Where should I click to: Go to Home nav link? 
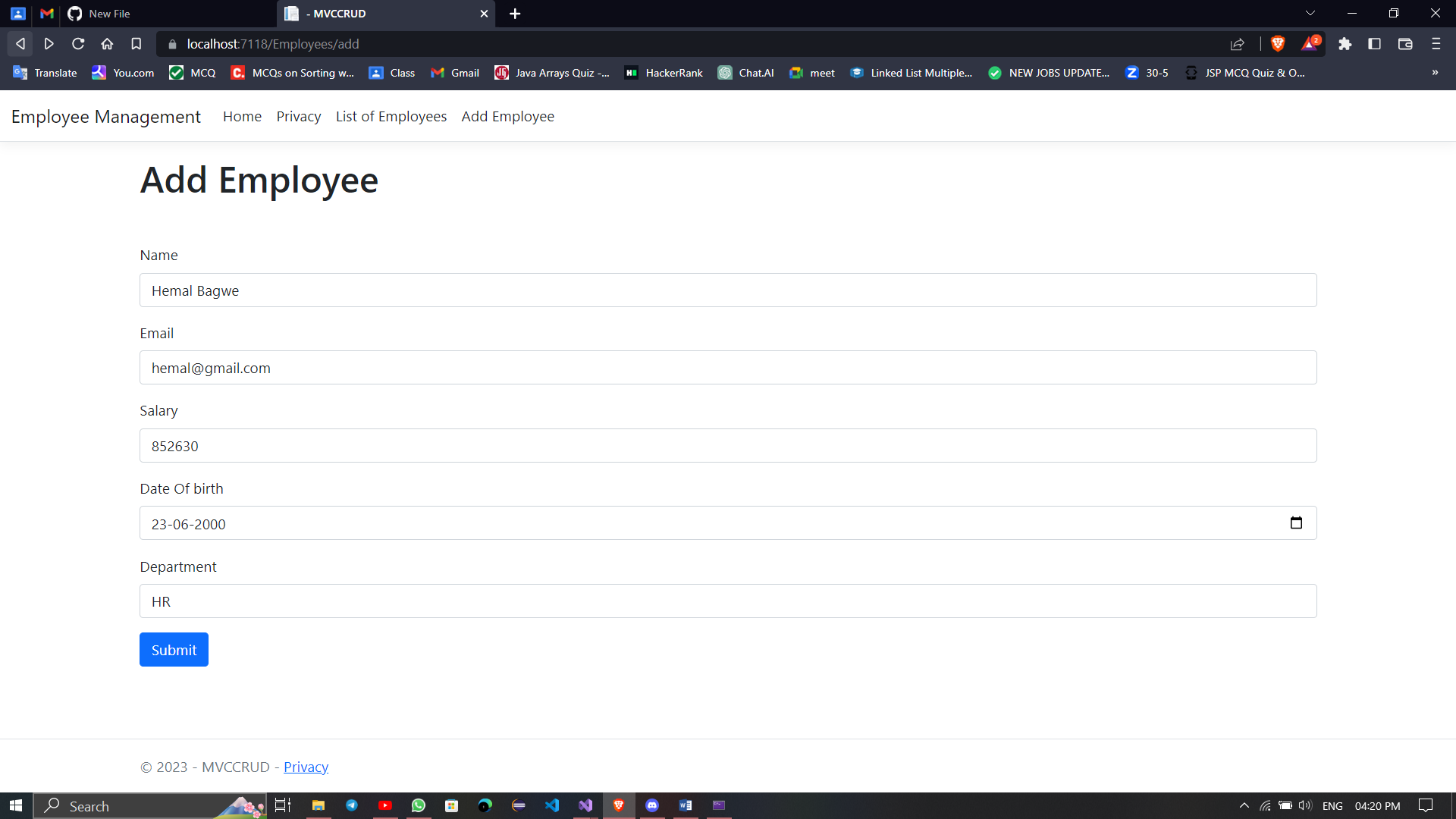click(x=242, y=116)
